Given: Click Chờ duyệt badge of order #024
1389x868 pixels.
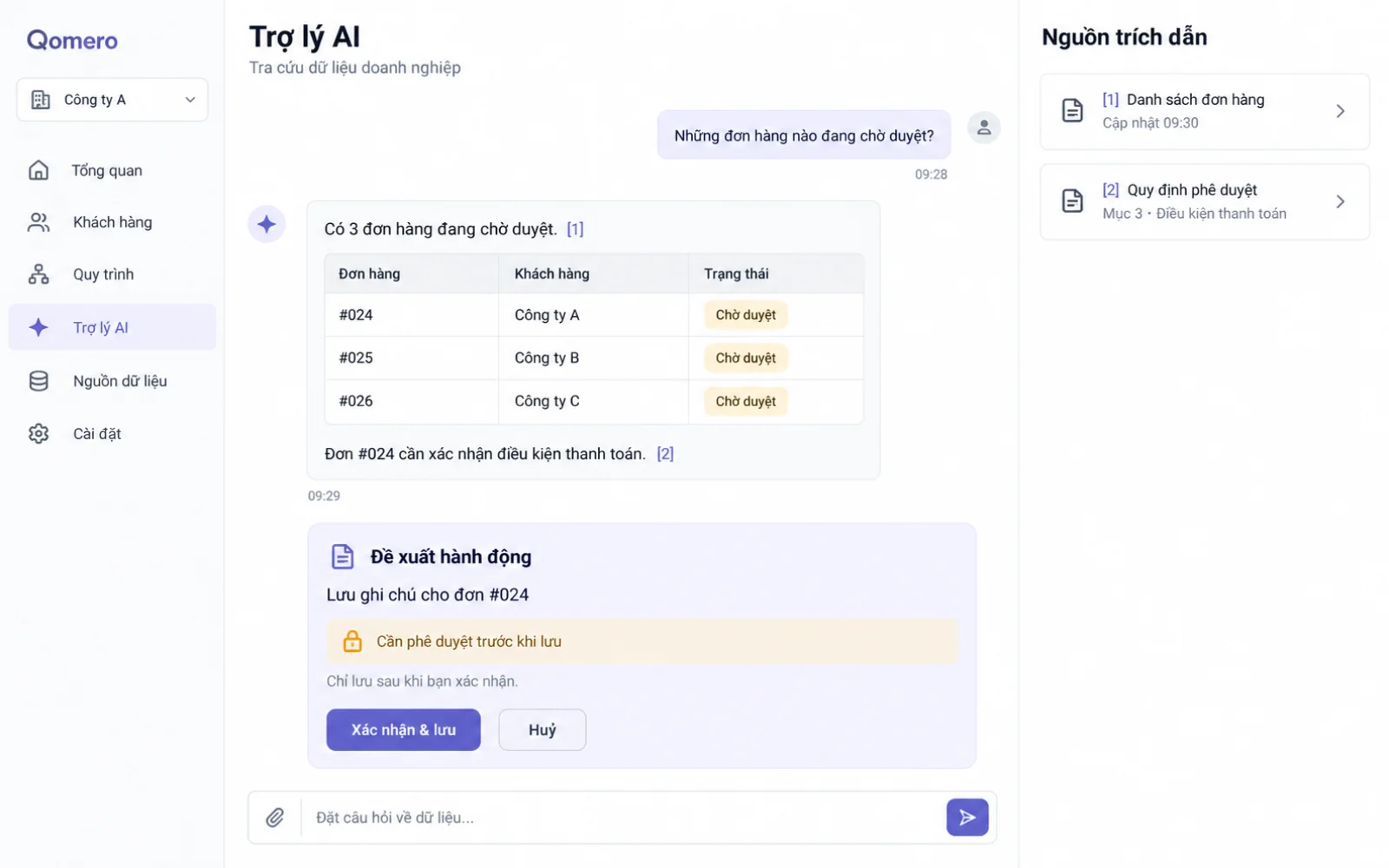Looking at the screenshot, I should 746,315.
